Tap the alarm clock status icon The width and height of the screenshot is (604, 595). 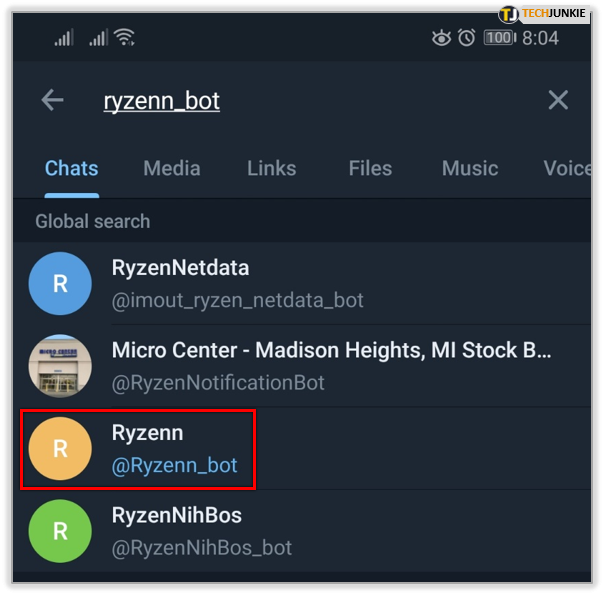click(x=466, y=38)
